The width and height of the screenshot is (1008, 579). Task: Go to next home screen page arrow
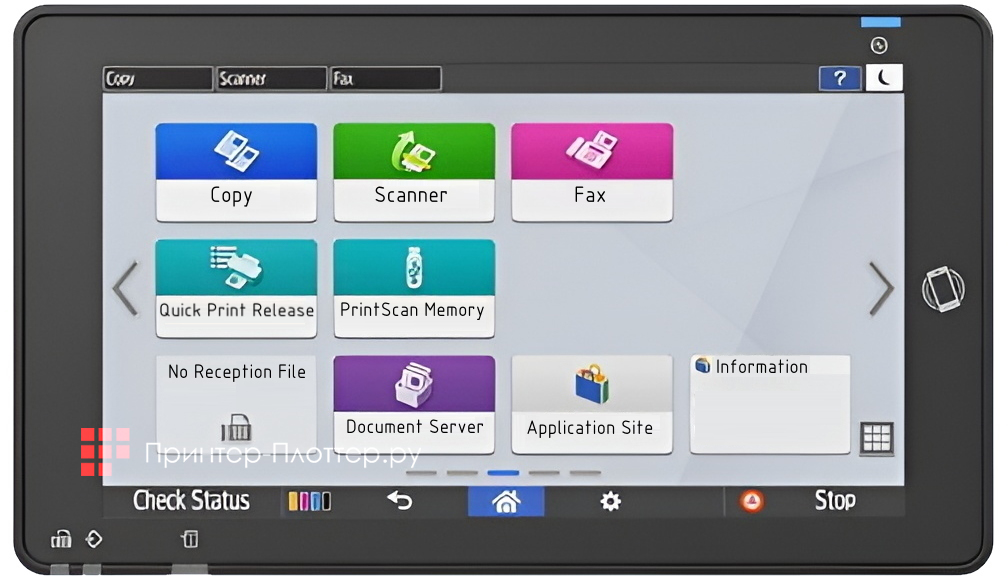[x=880, y=289]
